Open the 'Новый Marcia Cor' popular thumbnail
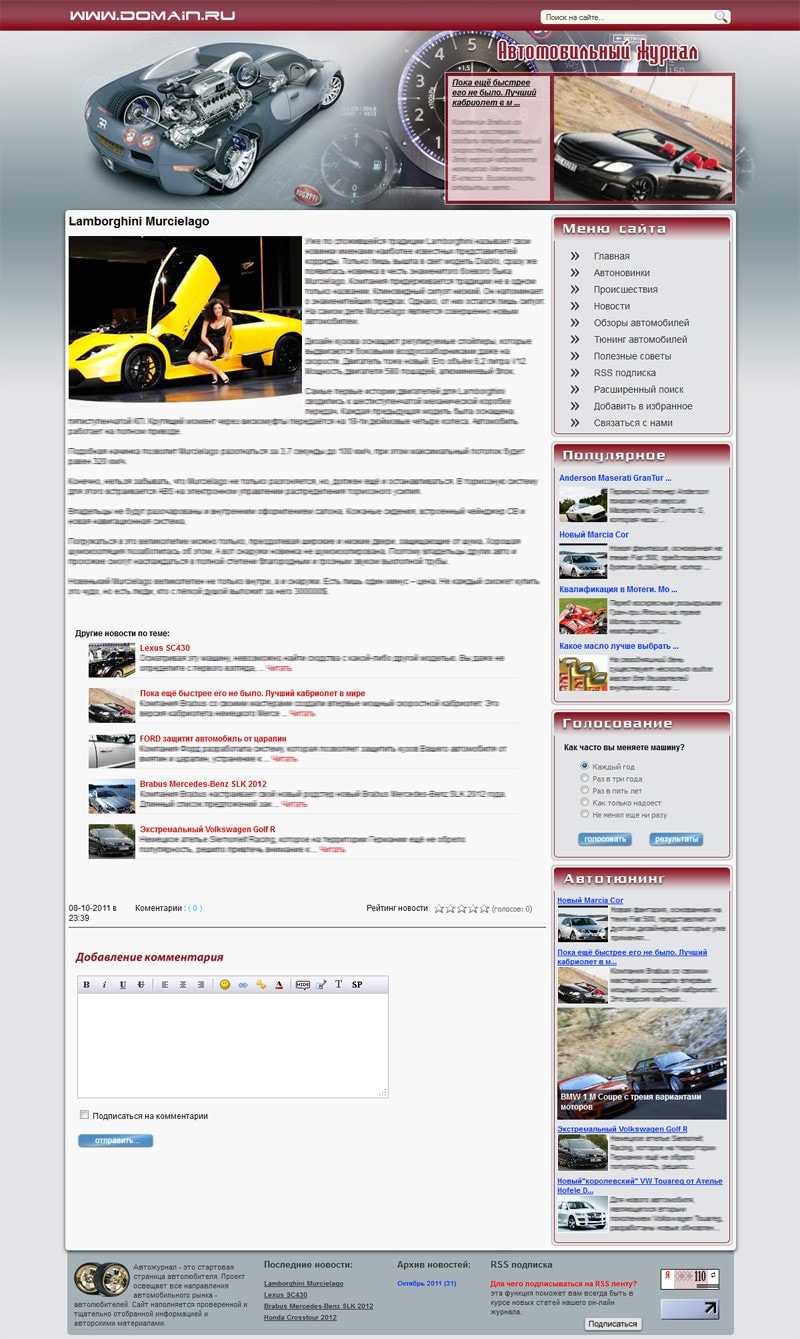Image resolution: width=800 pixels, height=1339 pixels. [x=583, y=561]
